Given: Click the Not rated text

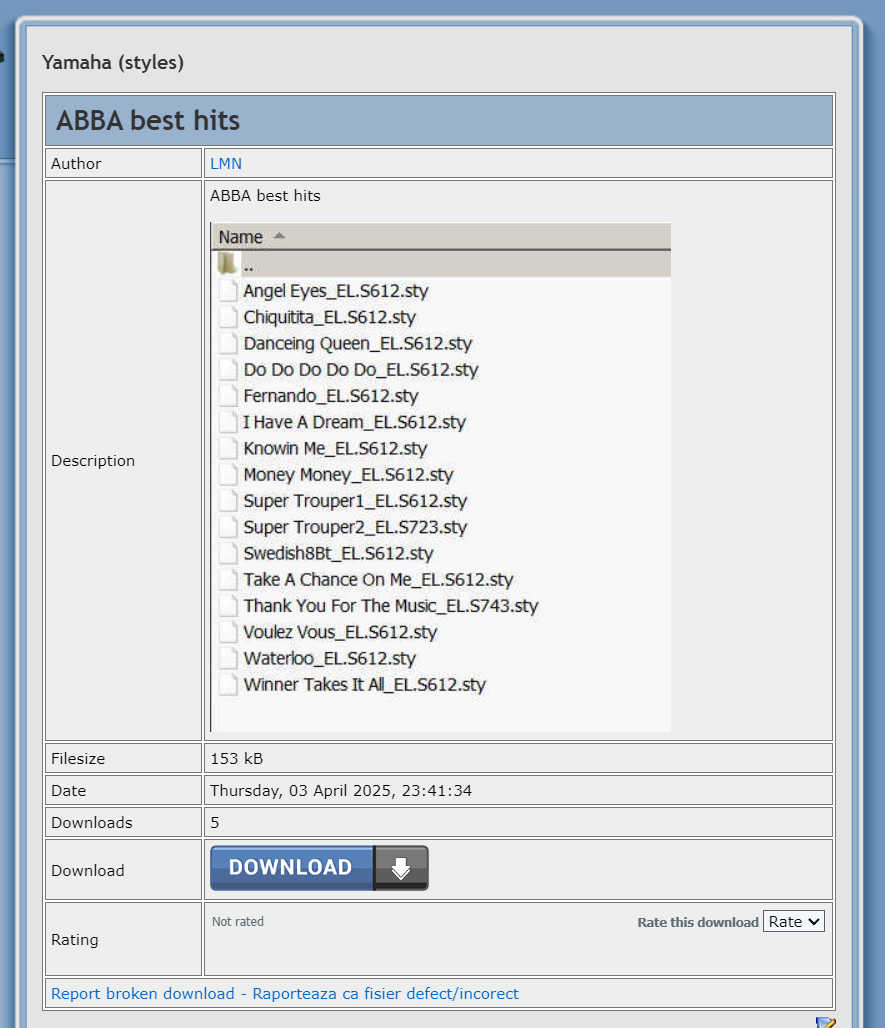Looking at the screenshot, I should pos(238,921).
